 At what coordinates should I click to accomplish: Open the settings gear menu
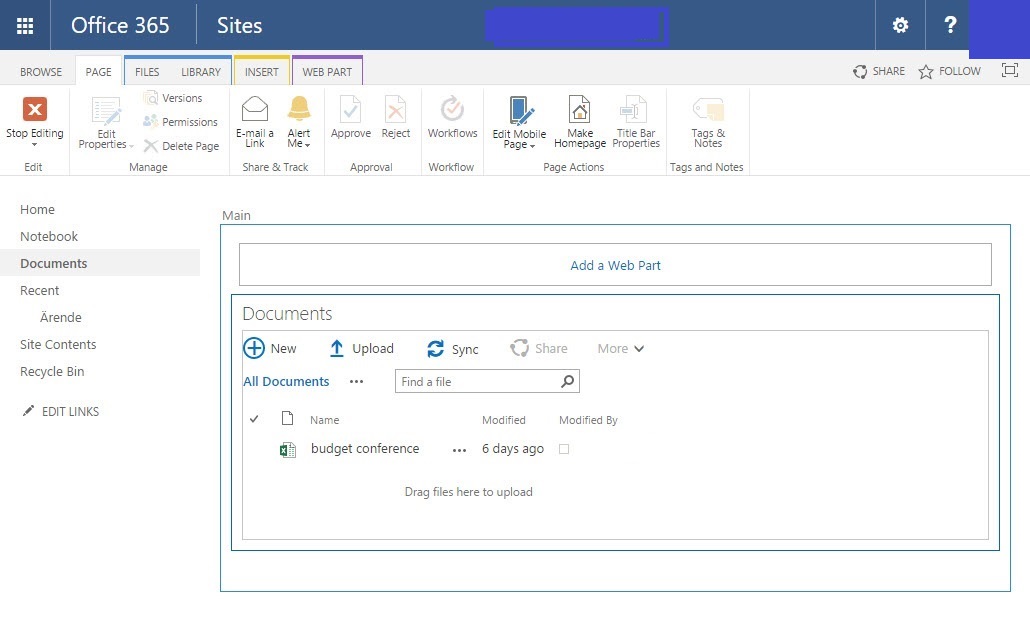900,25
